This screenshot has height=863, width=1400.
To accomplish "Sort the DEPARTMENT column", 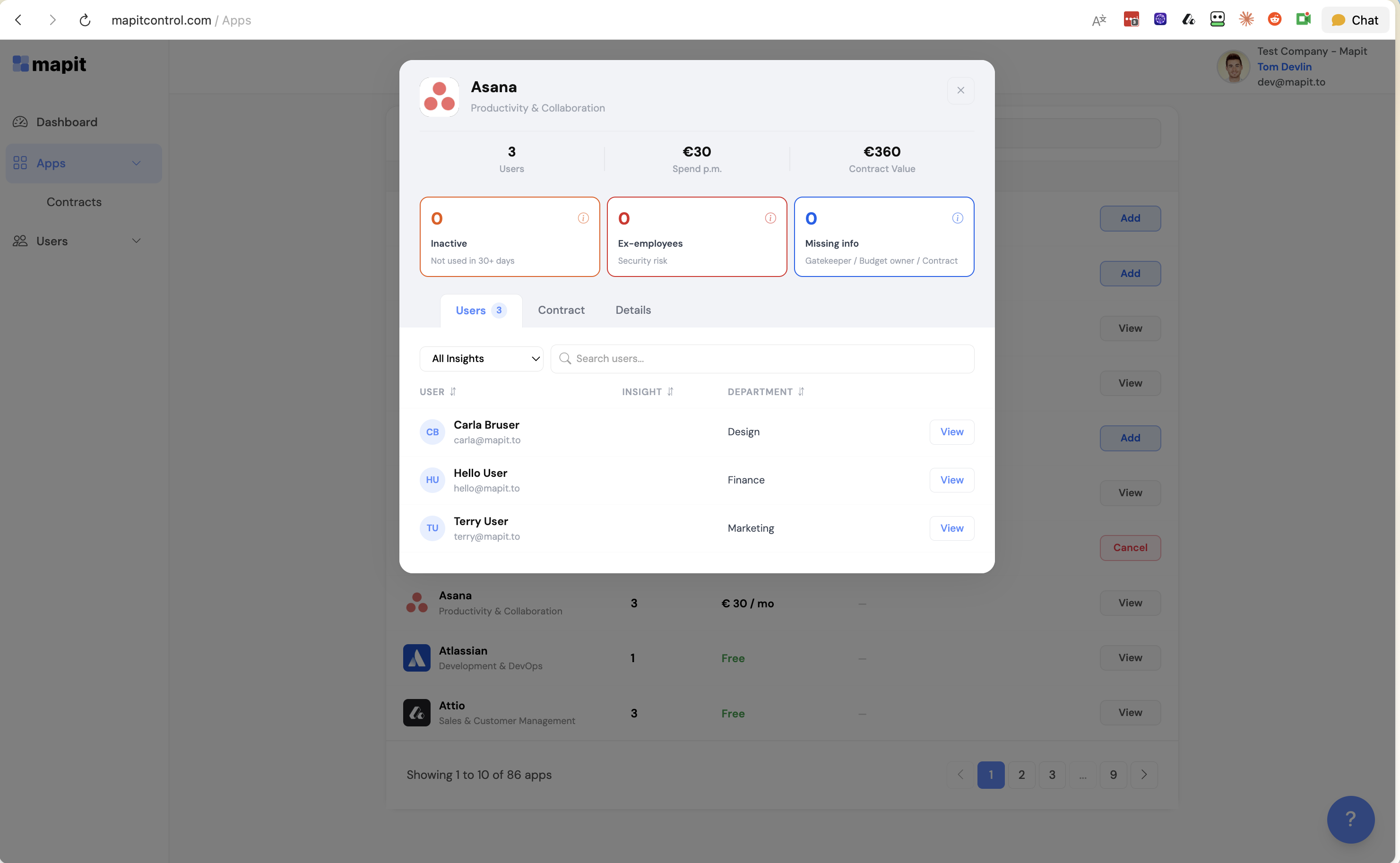I will [801, 391].
